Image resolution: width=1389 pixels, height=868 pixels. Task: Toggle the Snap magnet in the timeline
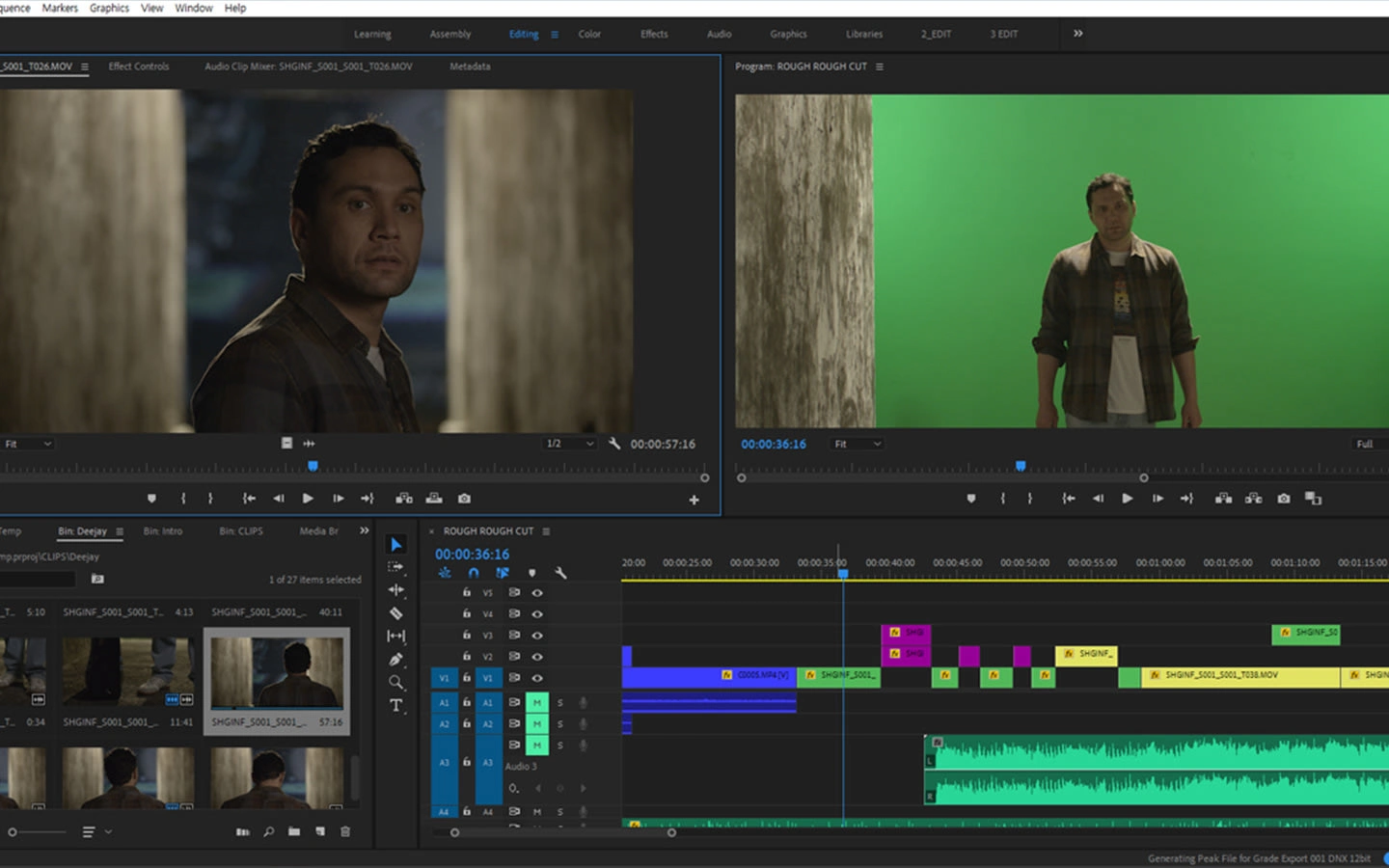pyautogui.click(x=474, y=573)
